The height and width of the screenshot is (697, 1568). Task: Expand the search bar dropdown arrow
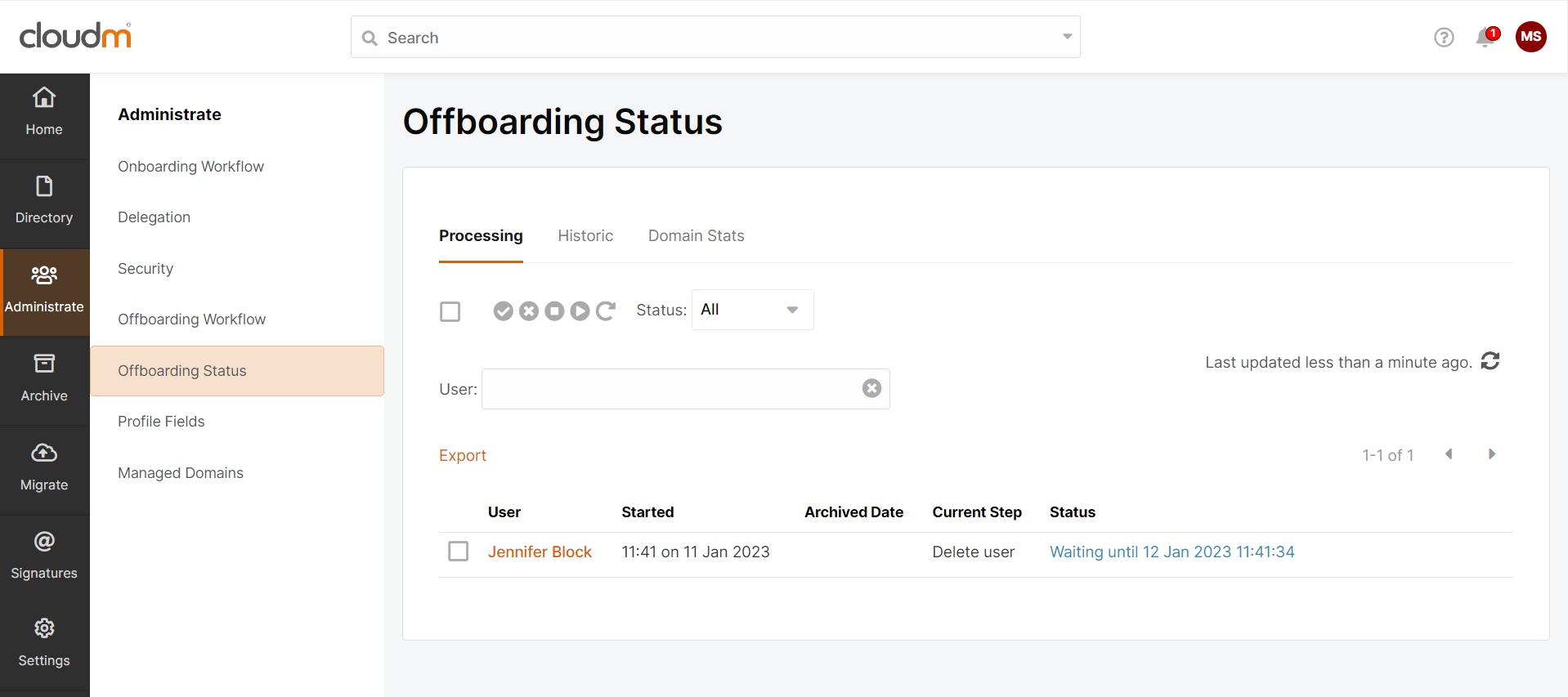coord(1067,37)
